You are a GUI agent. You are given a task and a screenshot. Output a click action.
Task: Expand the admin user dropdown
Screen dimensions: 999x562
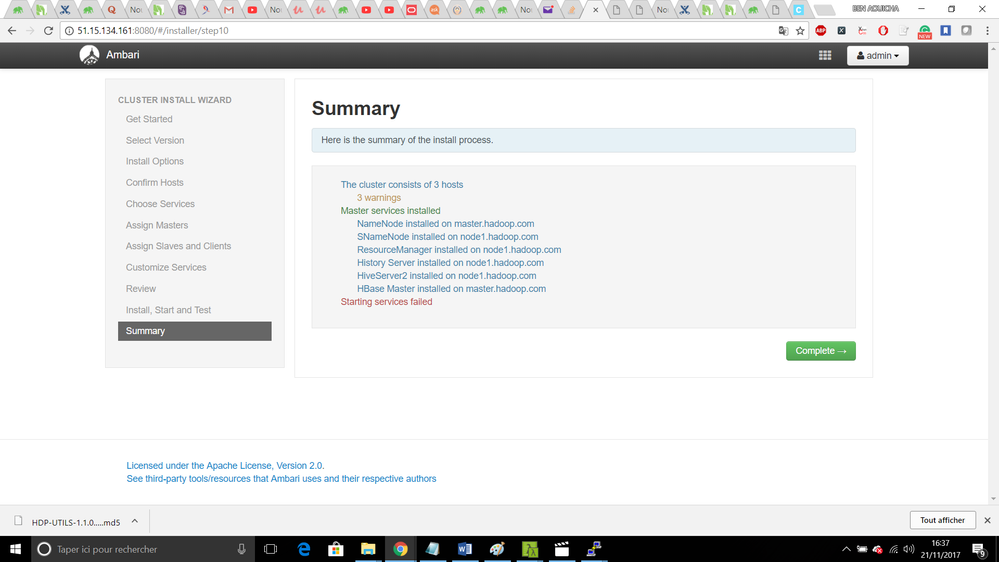(x=878, y=55)
